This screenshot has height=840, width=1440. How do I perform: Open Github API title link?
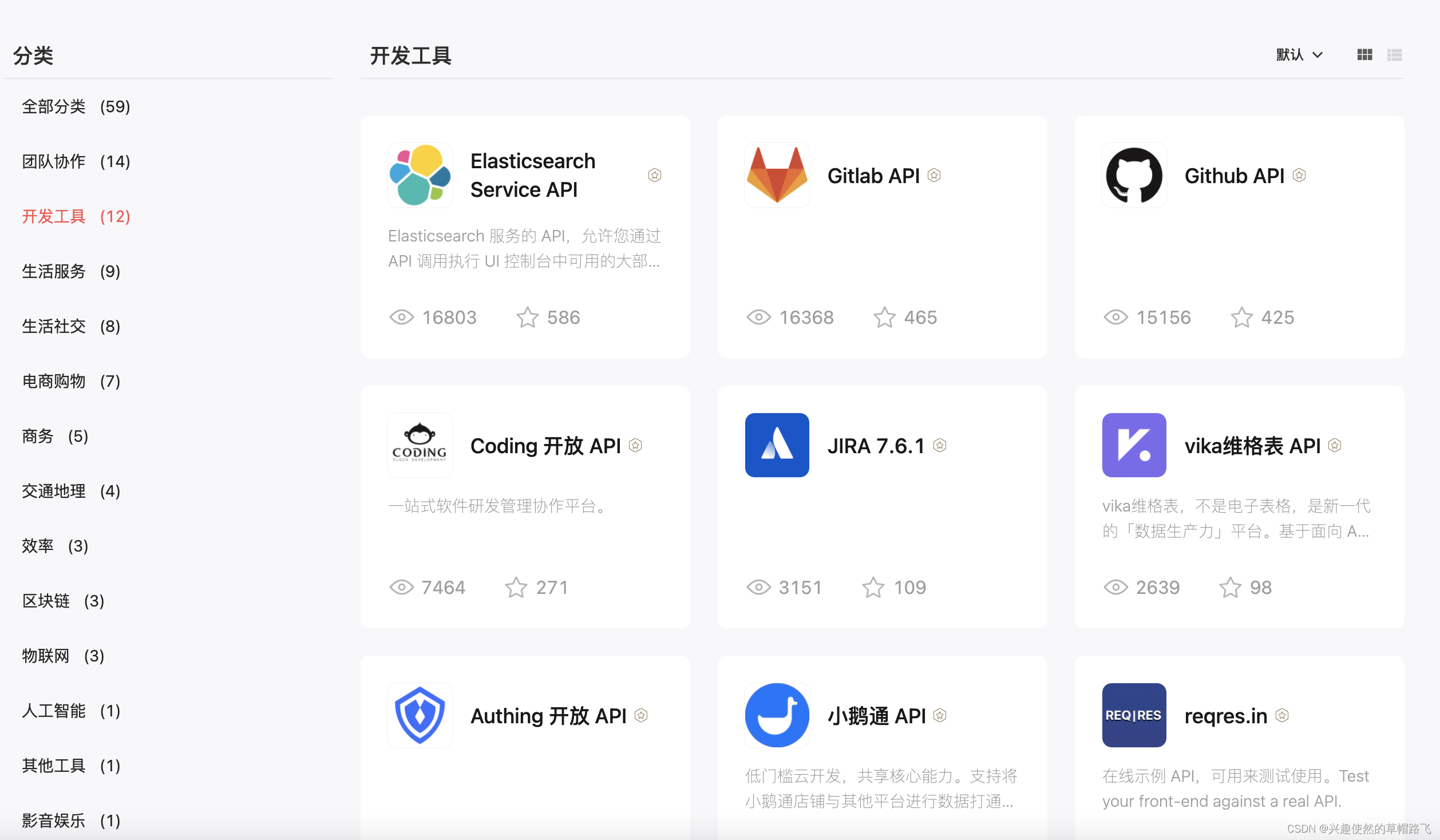point(1235,176)
